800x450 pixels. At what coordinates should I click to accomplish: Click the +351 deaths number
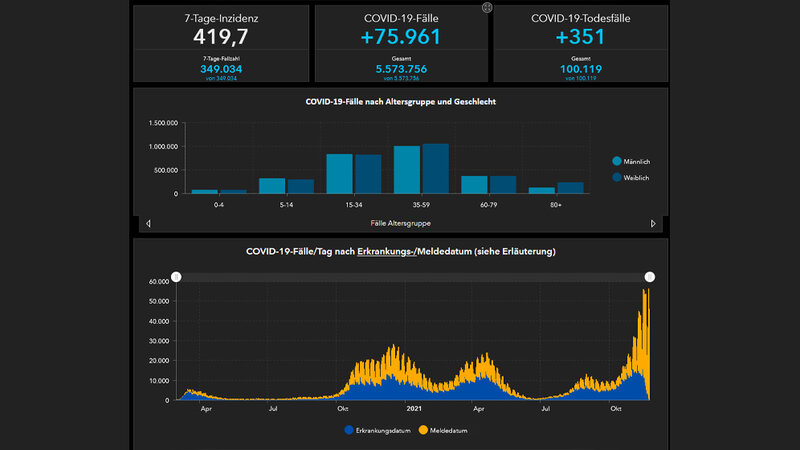[x=581, y=38]
